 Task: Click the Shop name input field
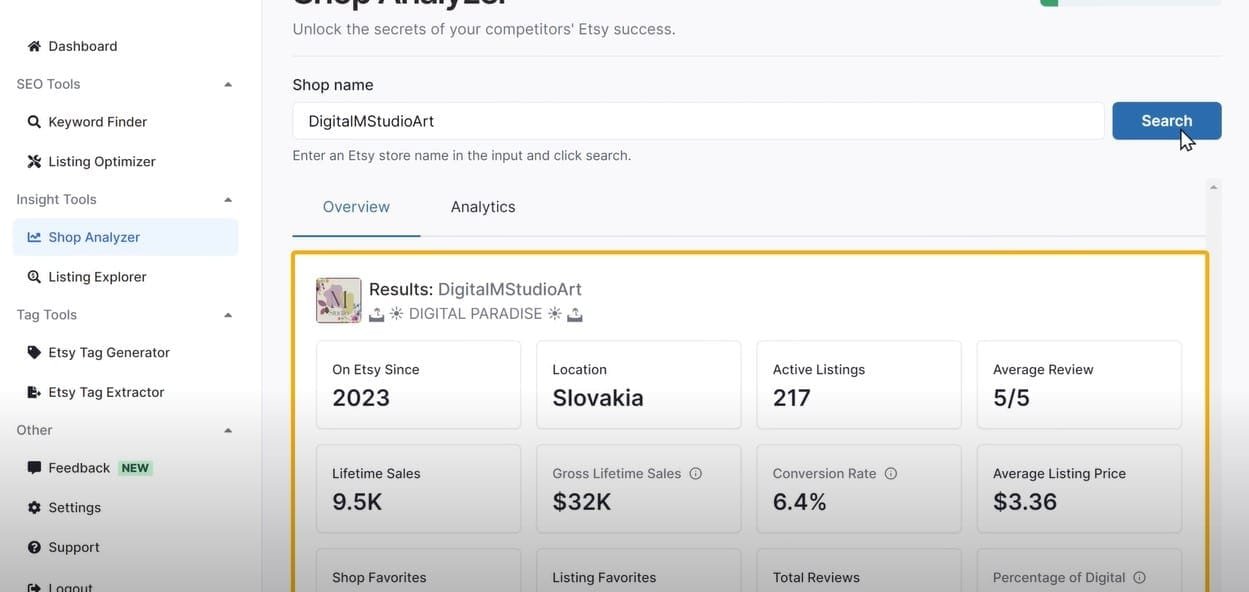coord(698,121)
